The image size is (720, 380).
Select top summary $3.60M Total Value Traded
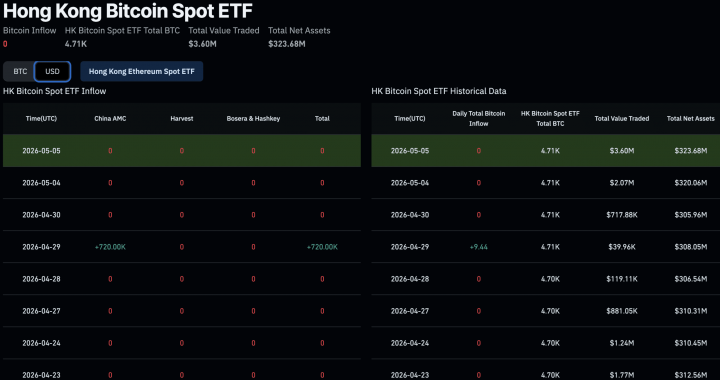pyautogui.click(x=202, y=44)
